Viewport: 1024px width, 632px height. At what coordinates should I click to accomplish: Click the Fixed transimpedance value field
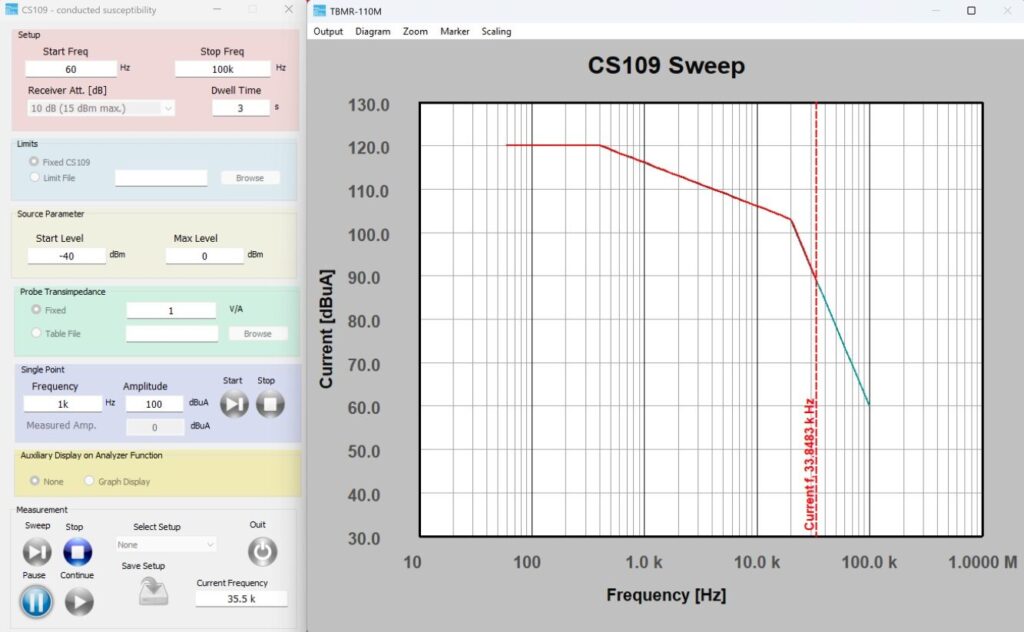(171, 311)
